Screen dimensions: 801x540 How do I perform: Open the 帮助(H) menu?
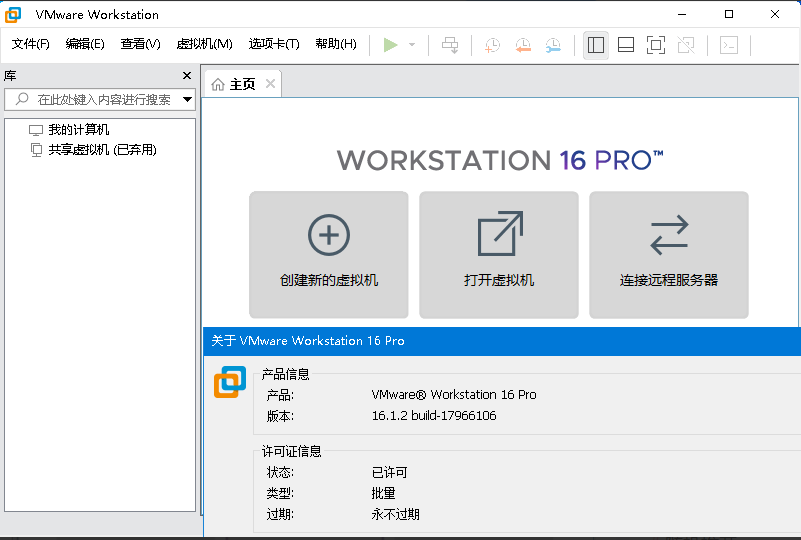[x=336, y=44]
